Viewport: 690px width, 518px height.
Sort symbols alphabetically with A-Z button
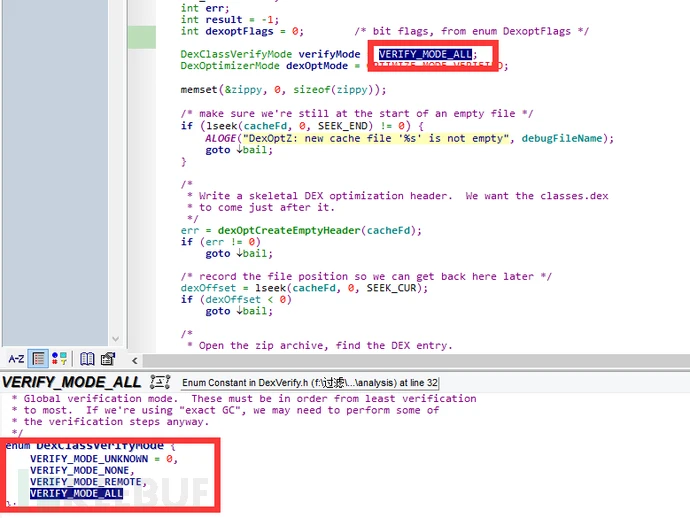[x=16, y=359]
